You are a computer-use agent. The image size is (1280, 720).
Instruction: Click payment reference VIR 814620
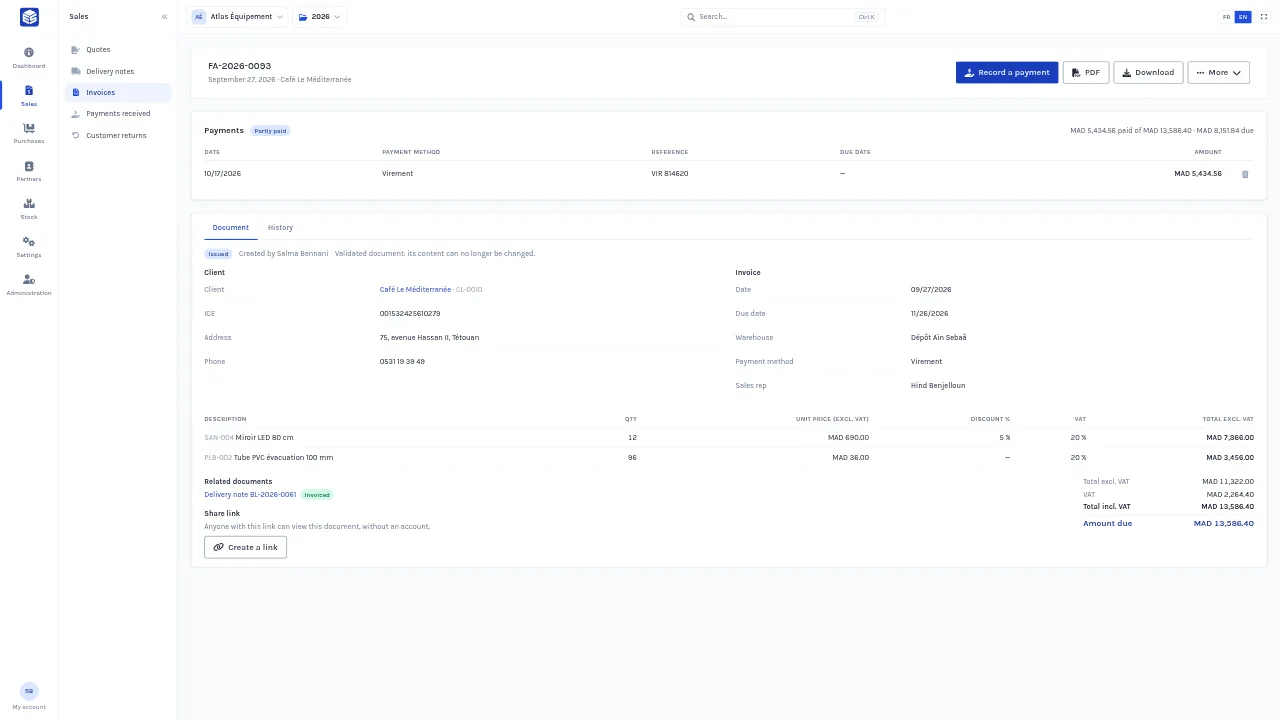[670, 174]
